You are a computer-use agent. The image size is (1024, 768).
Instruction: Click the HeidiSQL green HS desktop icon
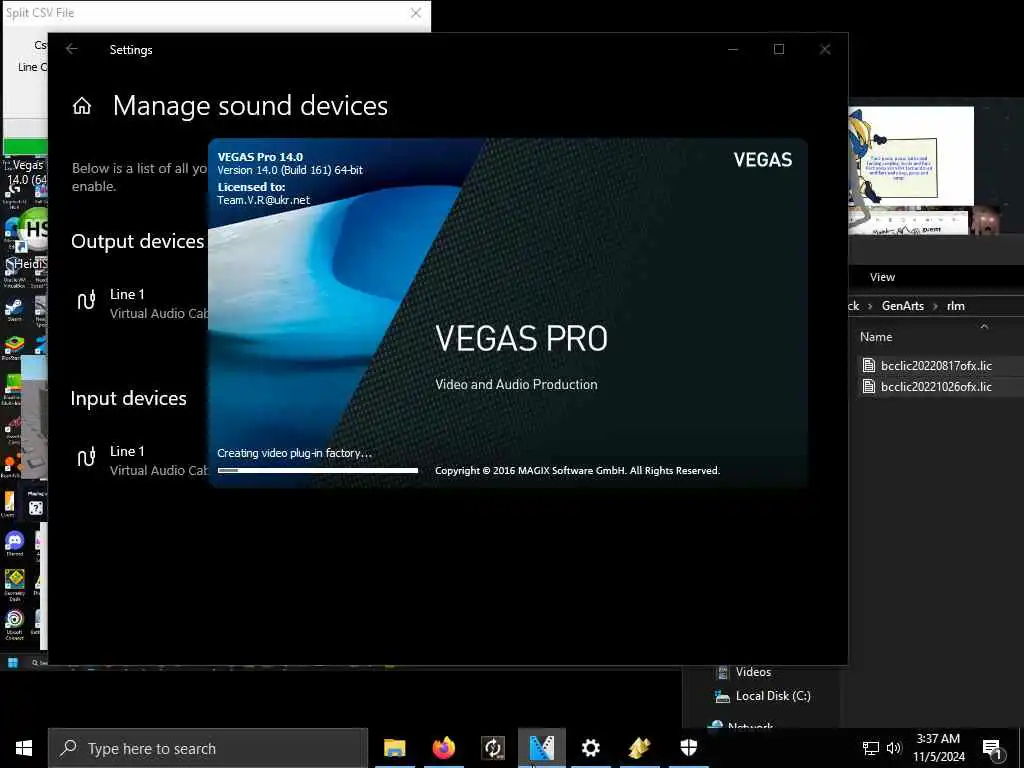(33, 229)
